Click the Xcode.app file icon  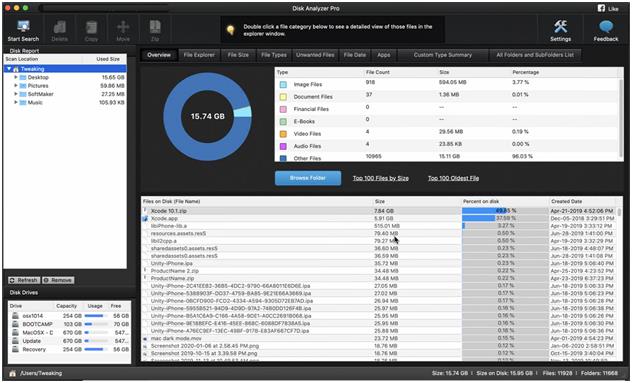click(x=145, y=219)
